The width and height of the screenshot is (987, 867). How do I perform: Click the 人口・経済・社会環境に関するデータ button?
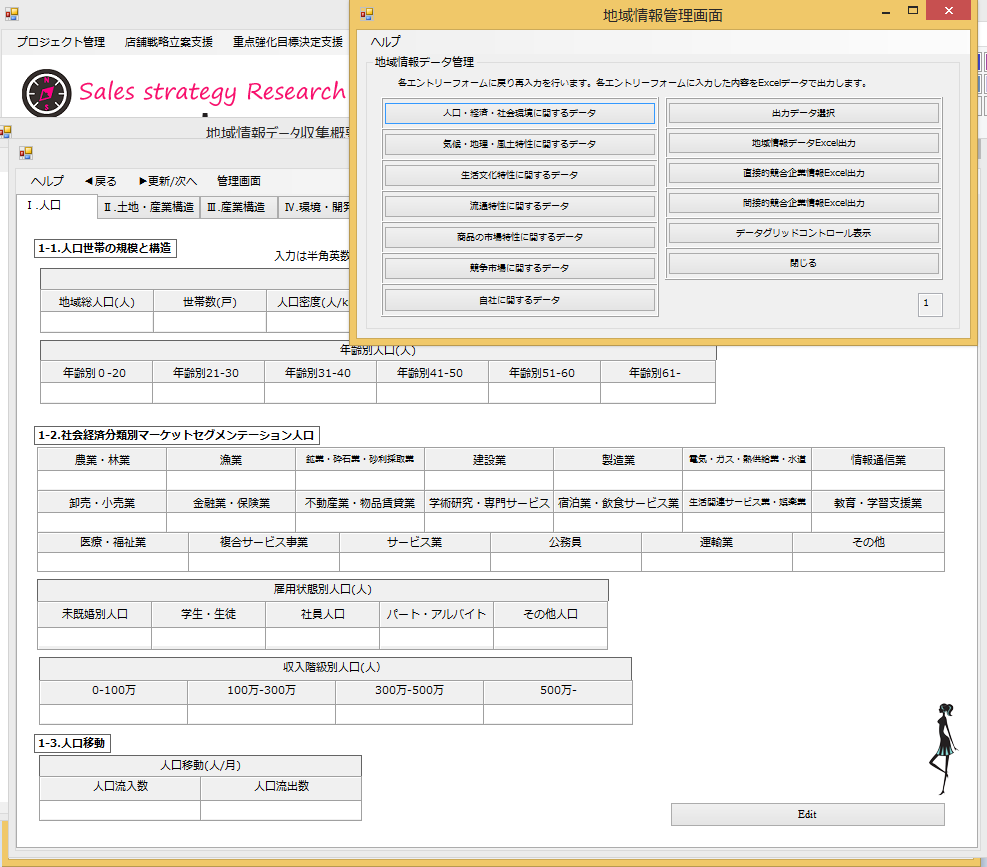[x=519, y=113]
